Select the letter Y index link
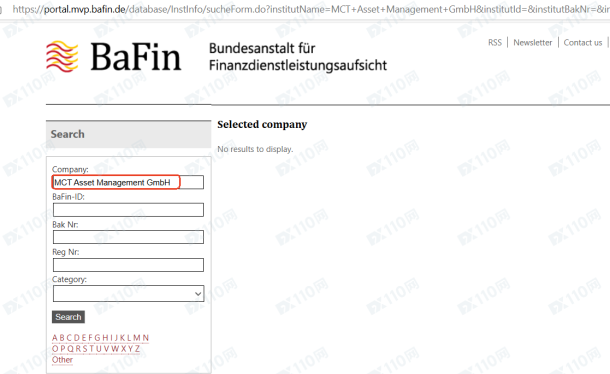This screenshot has height=374, width=610. (130, 349)
